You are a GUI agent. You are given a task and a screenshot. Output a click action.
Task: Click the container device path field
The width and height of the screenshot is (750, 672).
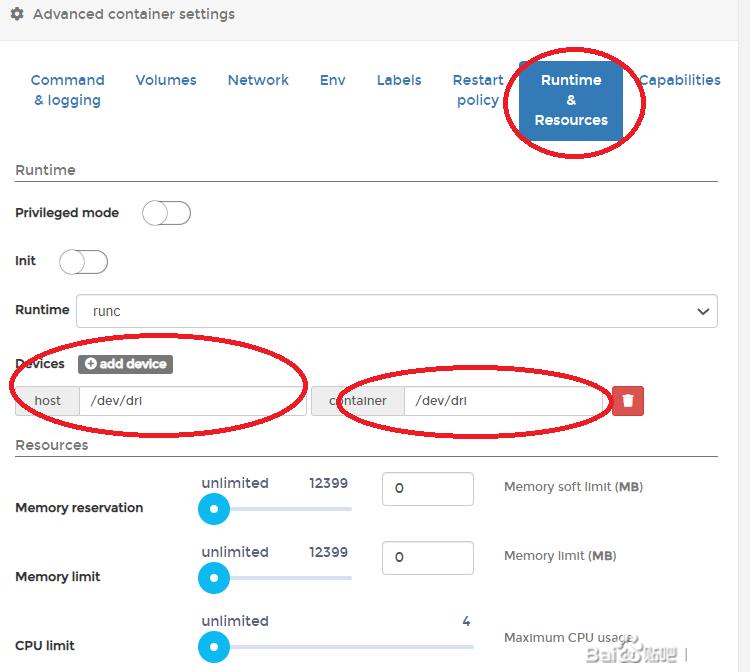pos(505,401)
